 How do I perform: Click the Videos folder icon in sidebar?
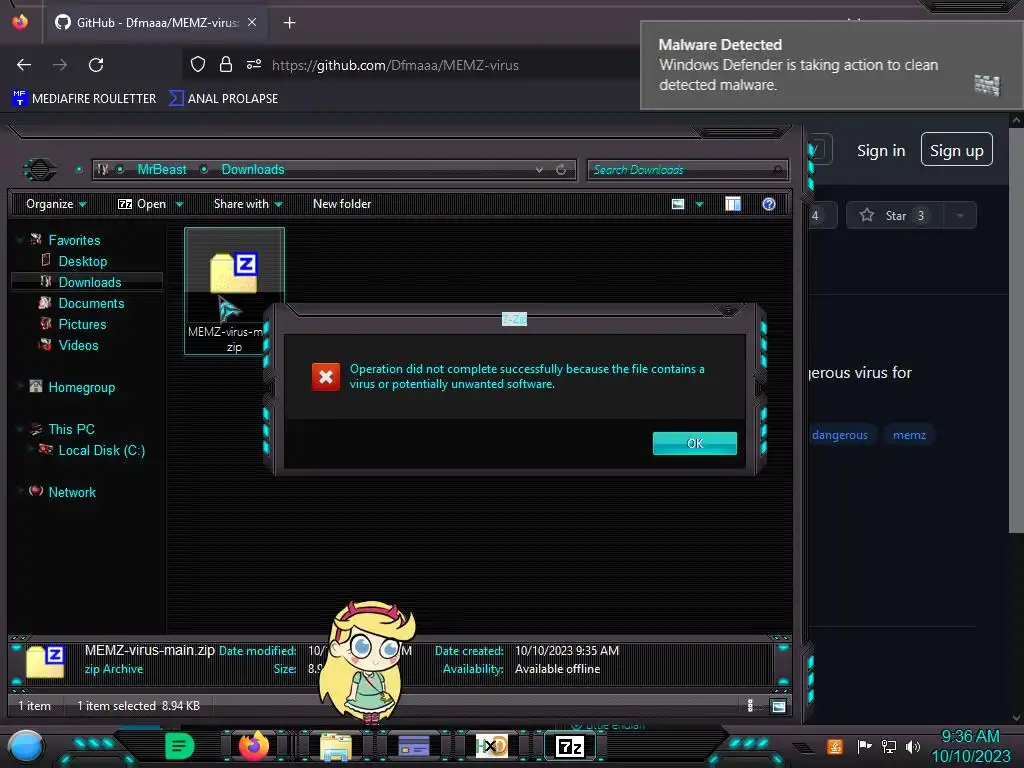[45, 344]
